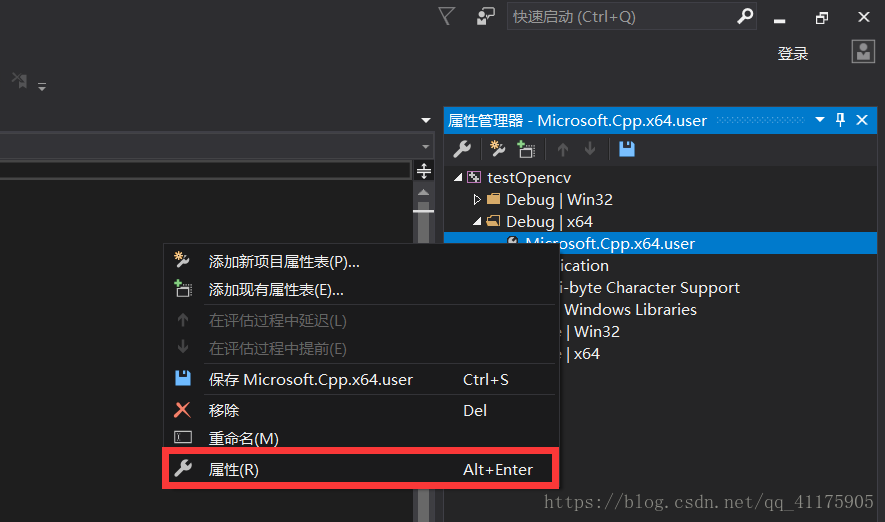This screenshot has height=522, width=885.
Task: Close the Property Manager panel
Action: pyautogui.click(x=862, y=120)
